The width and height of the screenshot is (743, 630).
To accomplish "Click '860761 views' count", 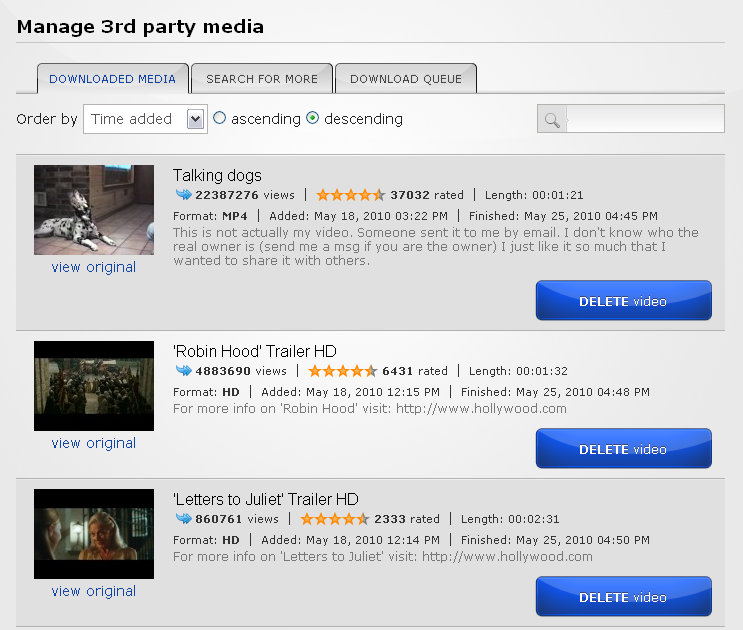I will pyautogui.click(x=237, y=519).
